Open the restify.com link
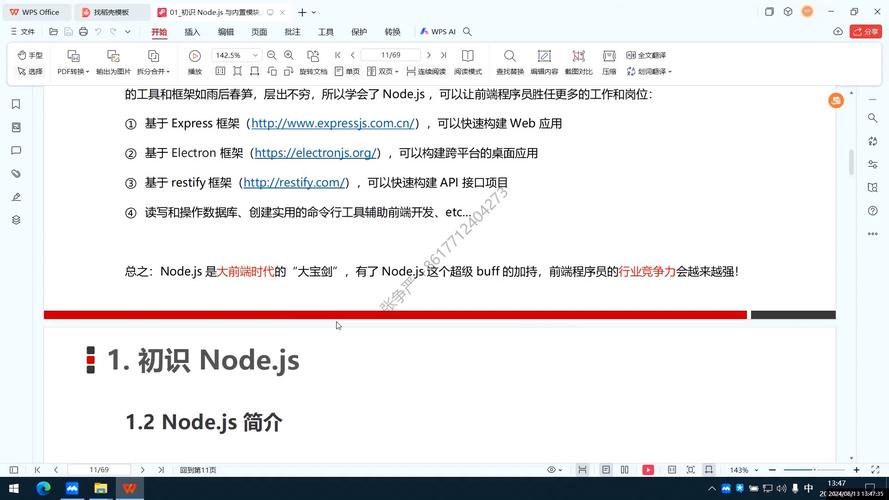 294,182
